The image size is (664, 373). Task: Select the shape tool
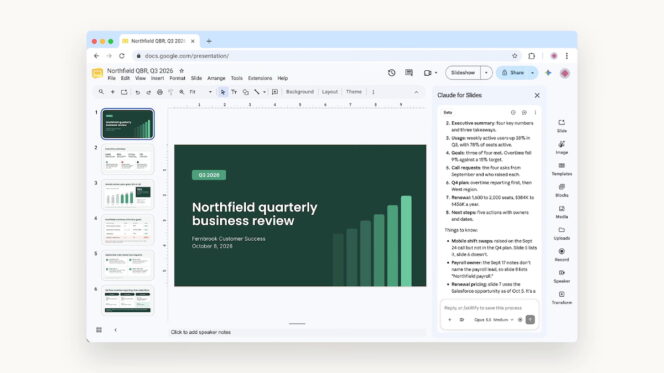click(246, 92)
